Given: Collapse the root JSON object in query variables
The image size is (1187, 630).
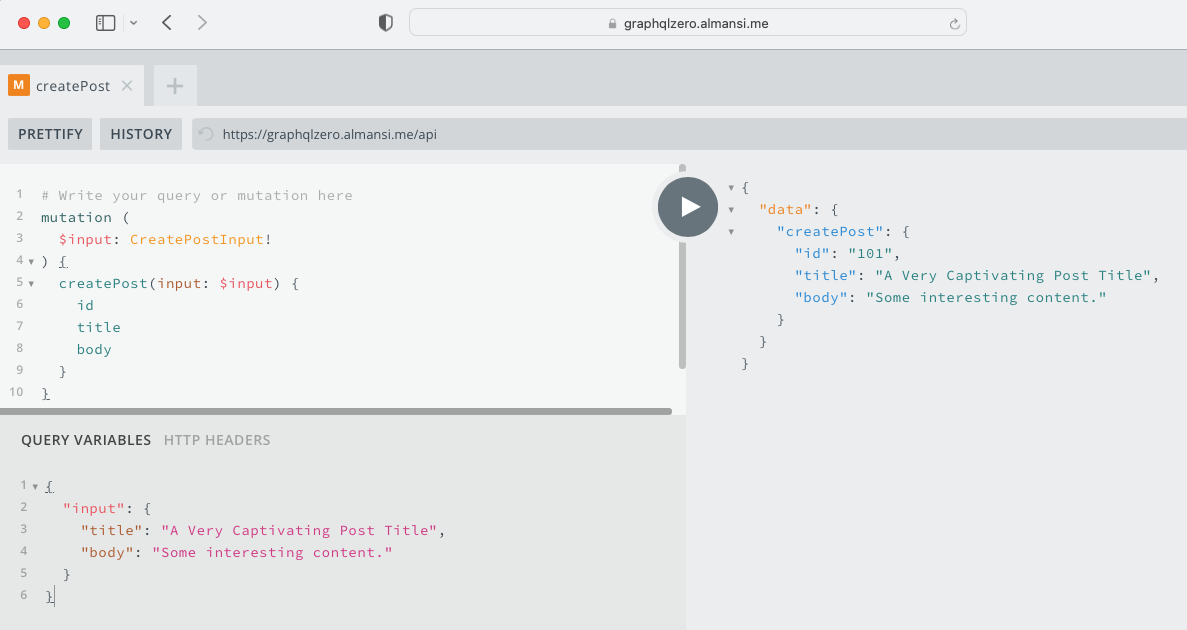Looking at the screenshot, I should (x=36, y=485).
